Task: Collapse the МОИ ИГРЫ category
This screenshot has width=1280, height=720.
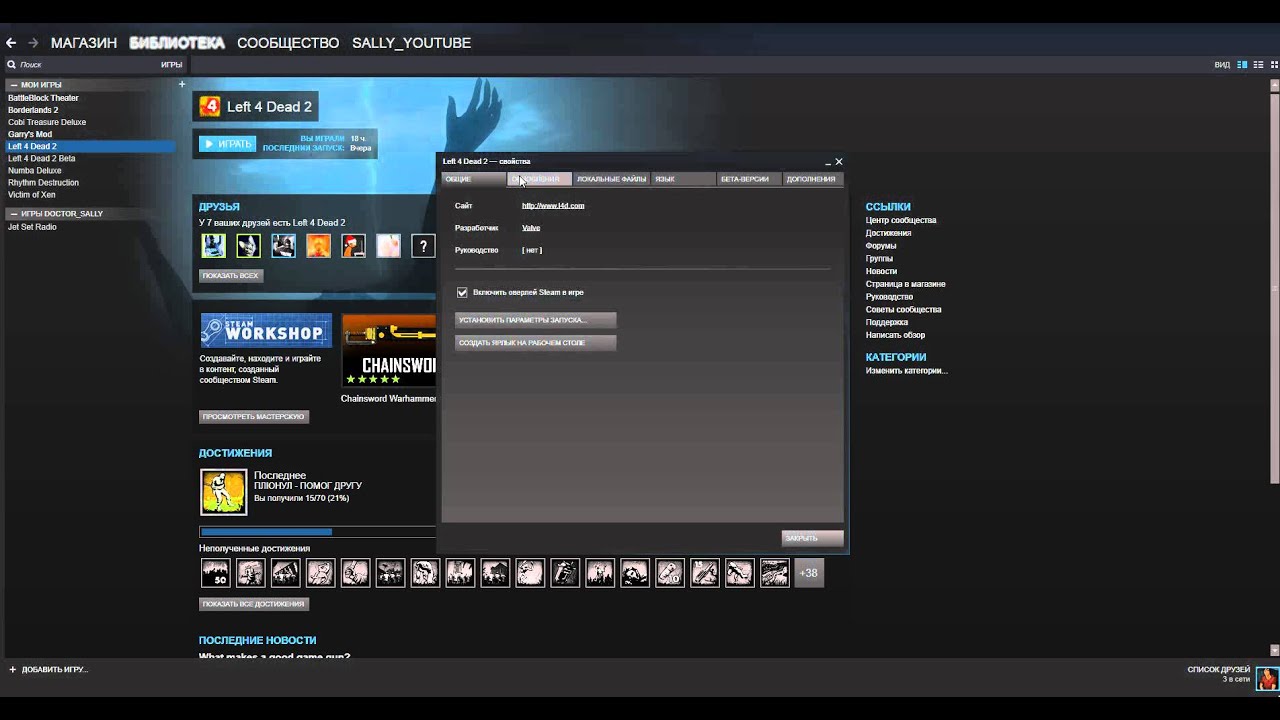Action: (x=14, y=85)
